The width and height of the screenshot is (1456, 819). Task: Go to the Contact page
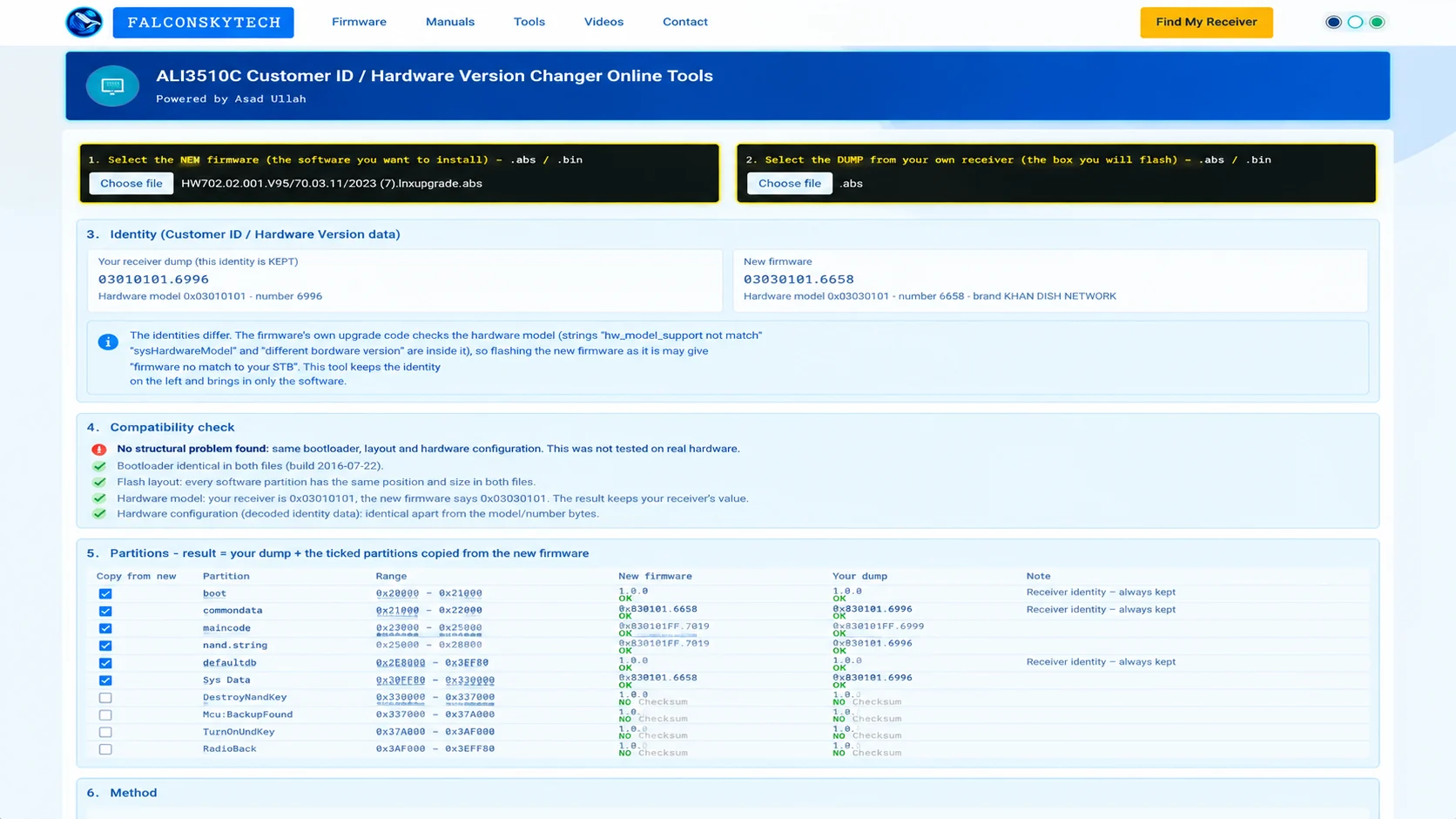685,22
